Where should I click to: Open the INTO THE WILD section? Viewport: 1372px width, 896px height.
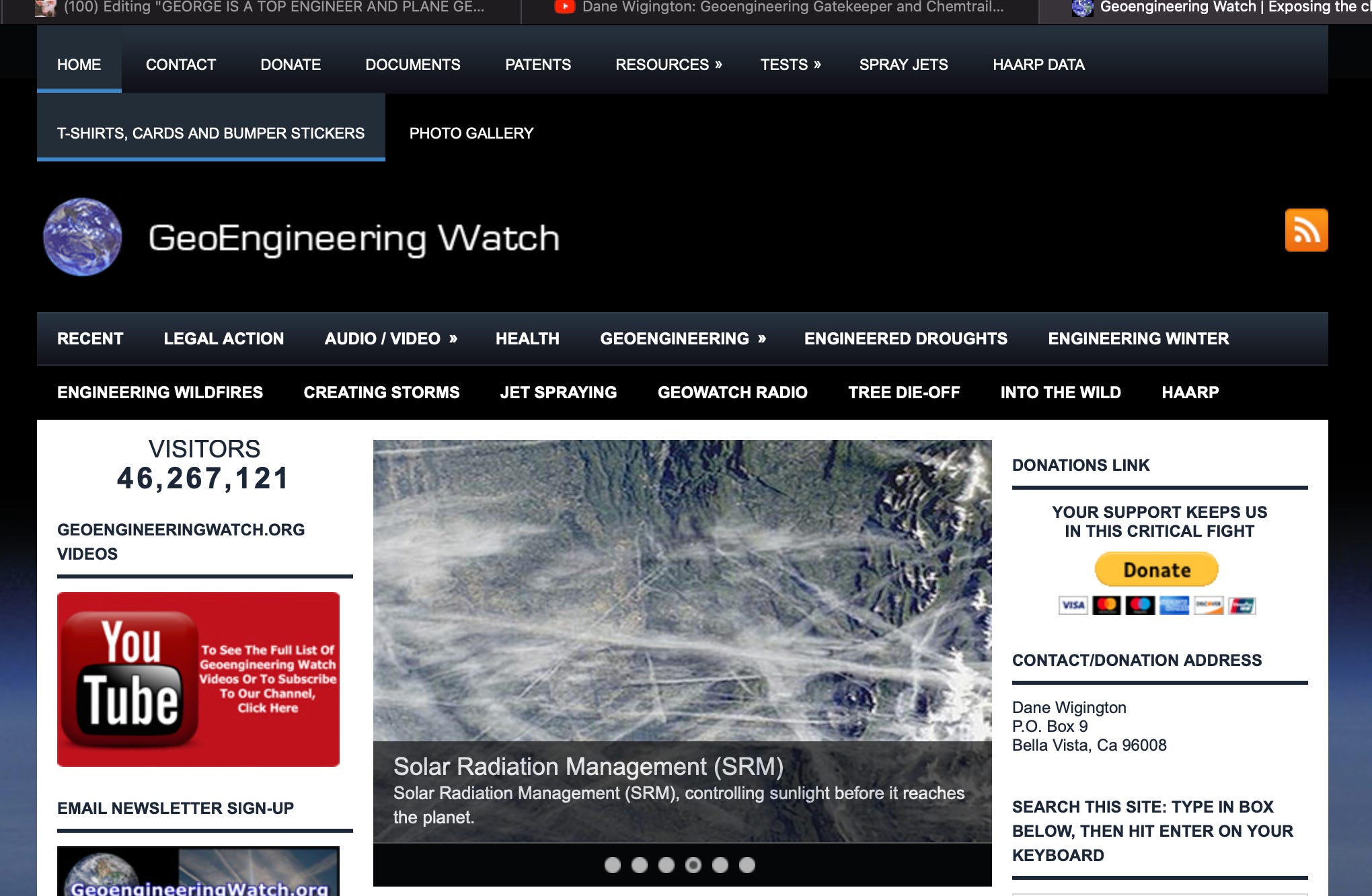1061,392
